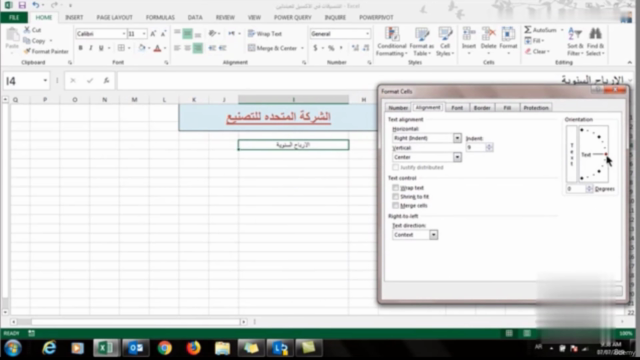Open the Horizontal alignment dropdown
This screenshot has height=360, width=640.
coord(457,138)
